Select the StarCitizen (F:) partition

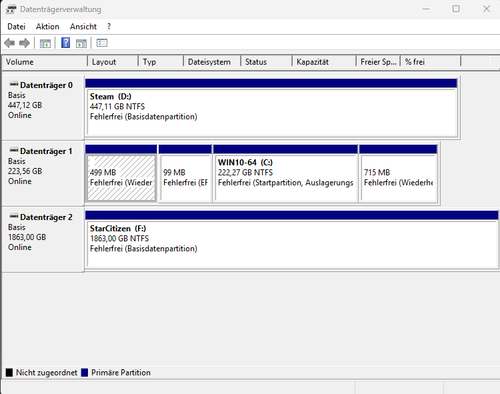point(292,239)
